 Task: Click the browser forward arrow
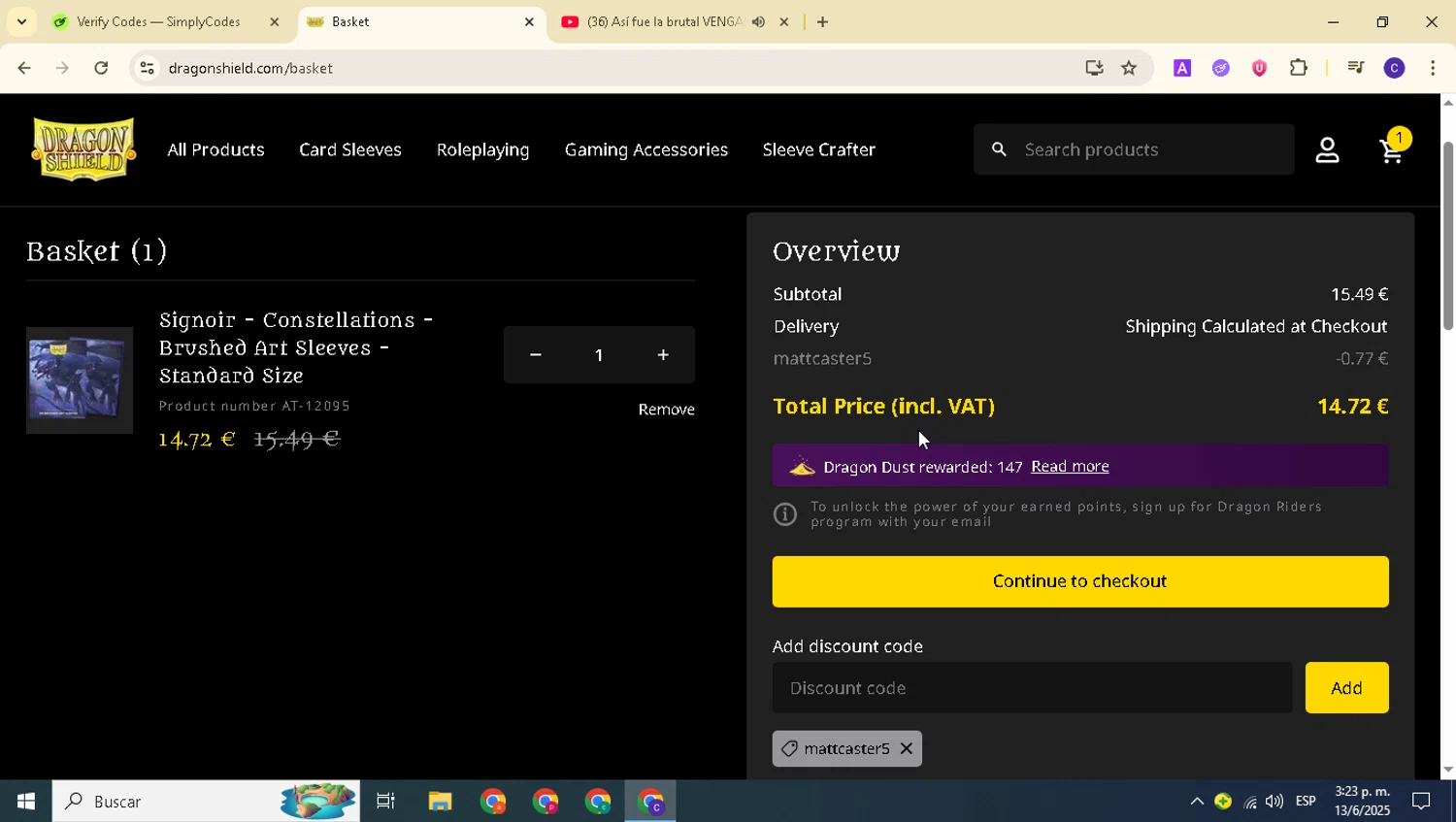pos(62,68)
